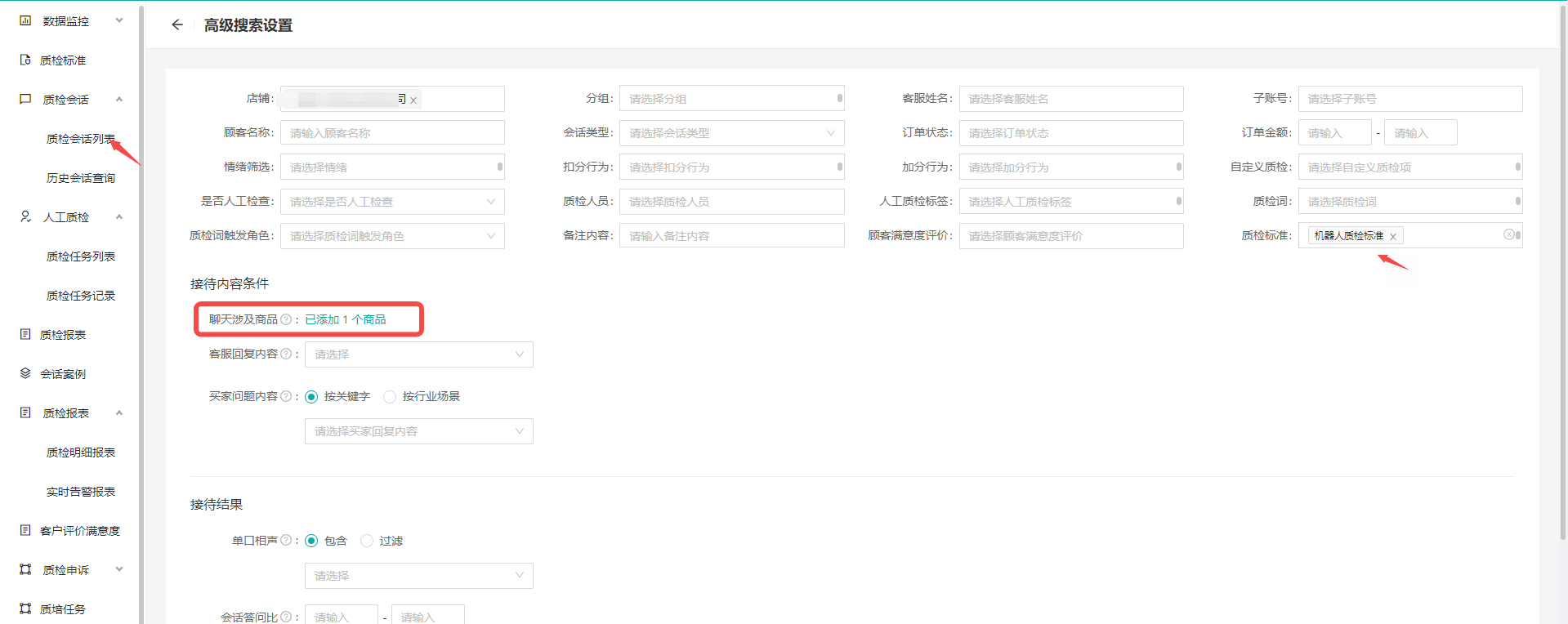Collapse the 质检会话 menu group

pos(119,99)
